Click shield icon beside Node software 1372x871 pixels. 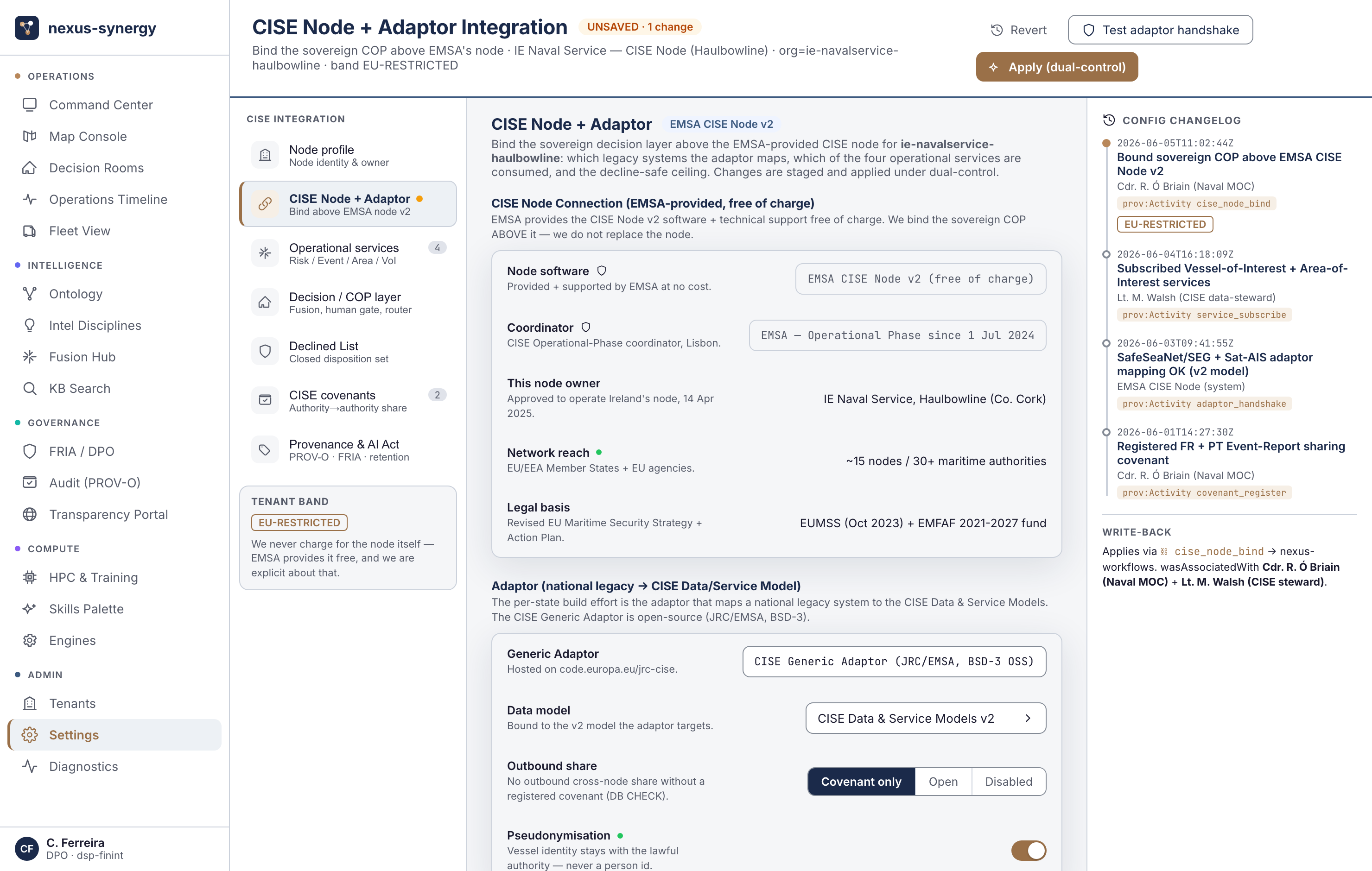point(602,271)
